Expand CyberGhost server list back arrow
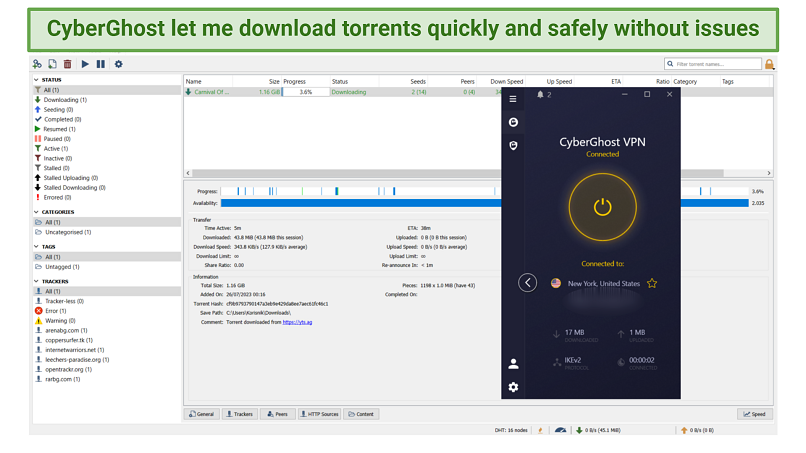 click(x=527, y=283)
